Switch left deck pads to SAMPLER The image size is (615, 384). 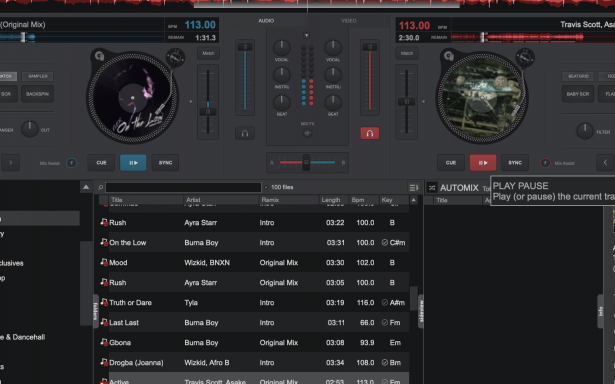point(38,76)
